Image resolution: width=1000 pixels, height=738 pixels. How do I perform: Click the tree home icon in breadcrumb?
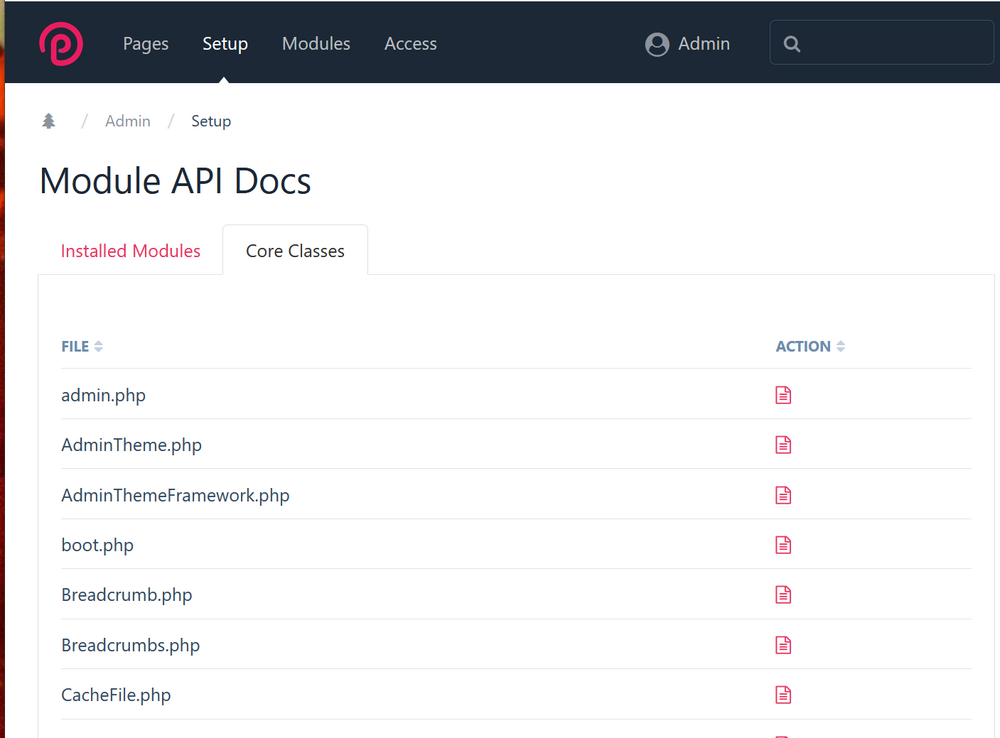49,121
